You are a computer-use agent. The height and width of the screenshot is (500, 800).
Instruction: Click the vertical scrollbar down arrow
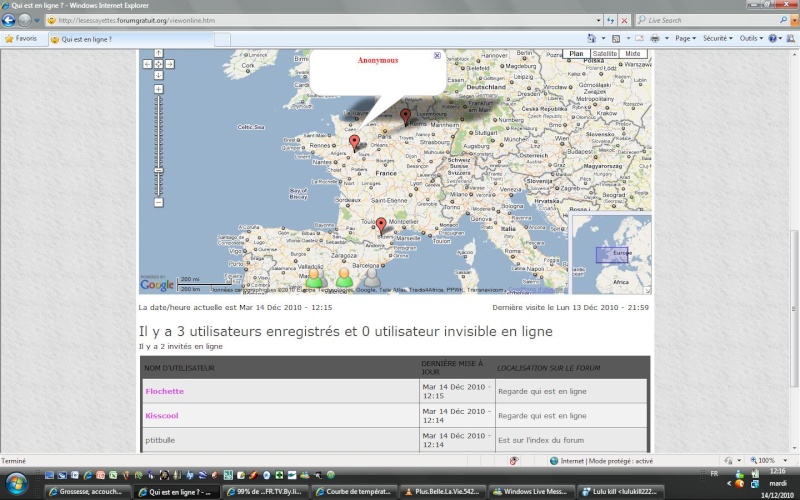point(793,448)
